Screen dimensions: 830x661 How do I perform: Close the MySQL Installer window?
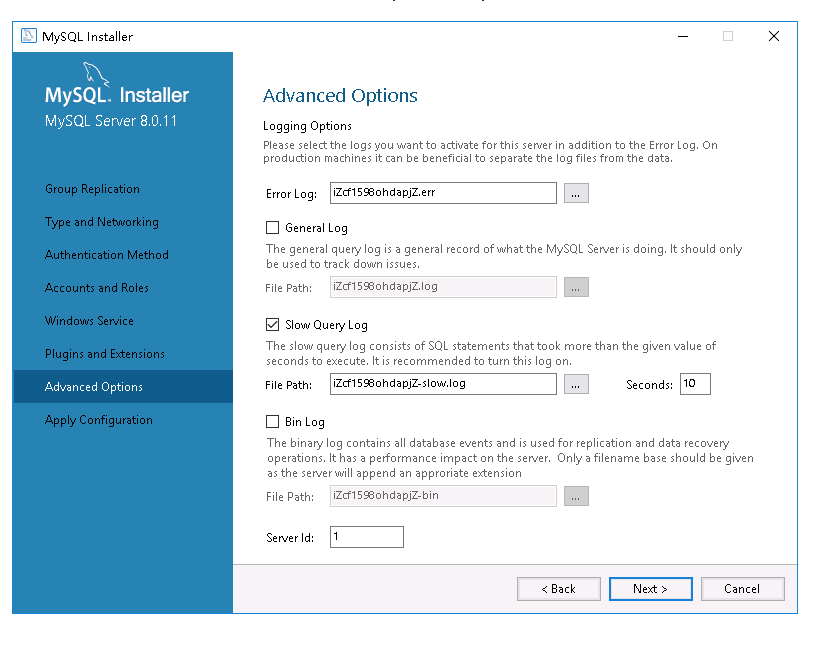click(774, 36)
